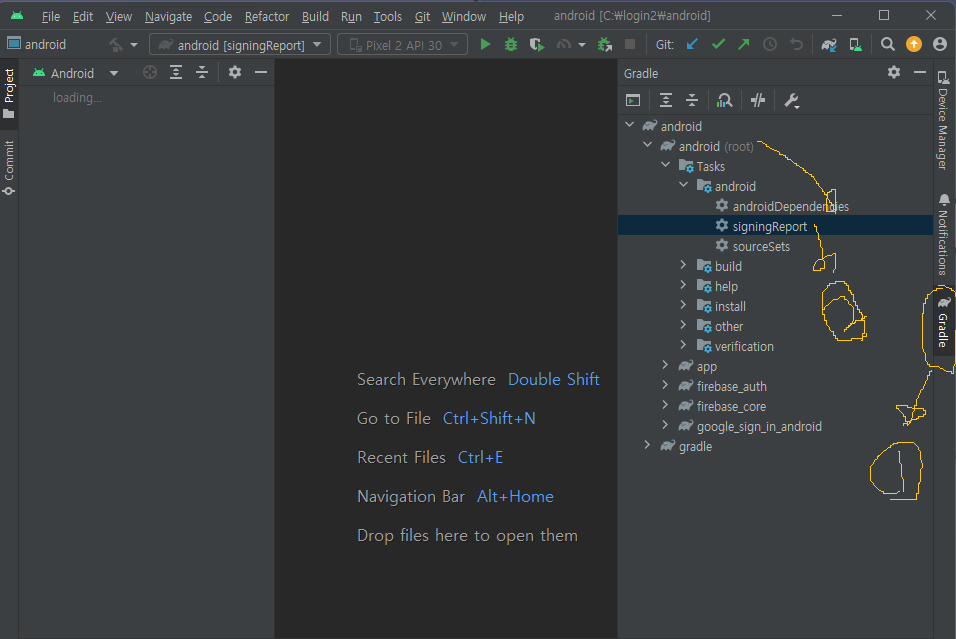Toggle Gradle offline mode
Image resolution: width=956 pixels, height=639 pixels.
click(x=758, y=100)
